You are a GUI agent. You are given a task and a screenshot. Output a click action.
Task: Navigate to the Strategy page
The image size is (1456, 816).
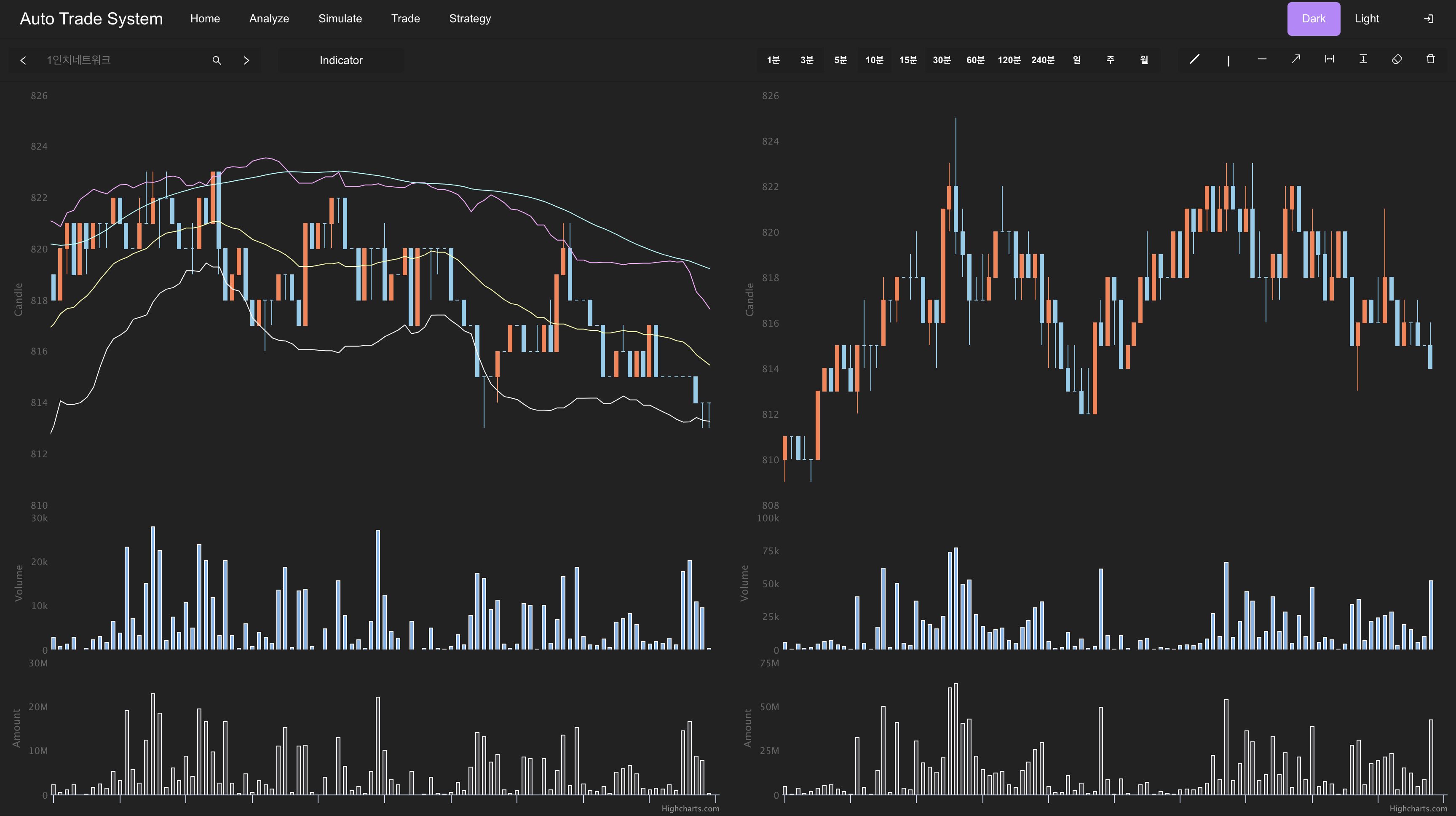click(470, 19)
